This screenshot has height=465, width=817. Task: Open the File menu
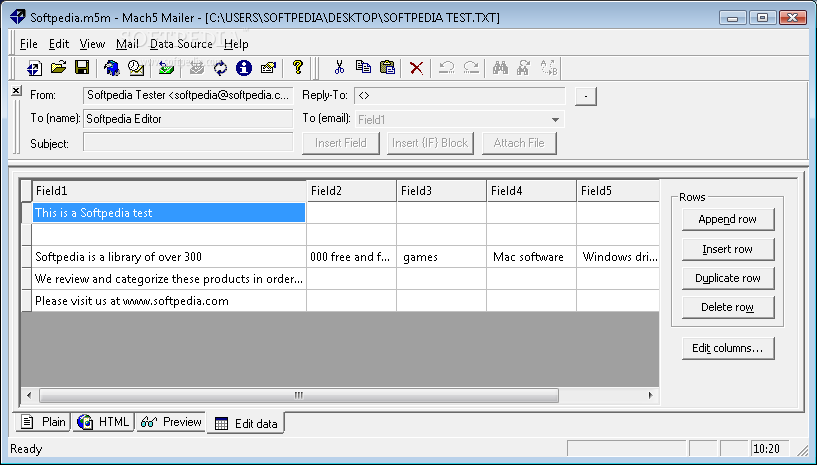coord(29,44)
